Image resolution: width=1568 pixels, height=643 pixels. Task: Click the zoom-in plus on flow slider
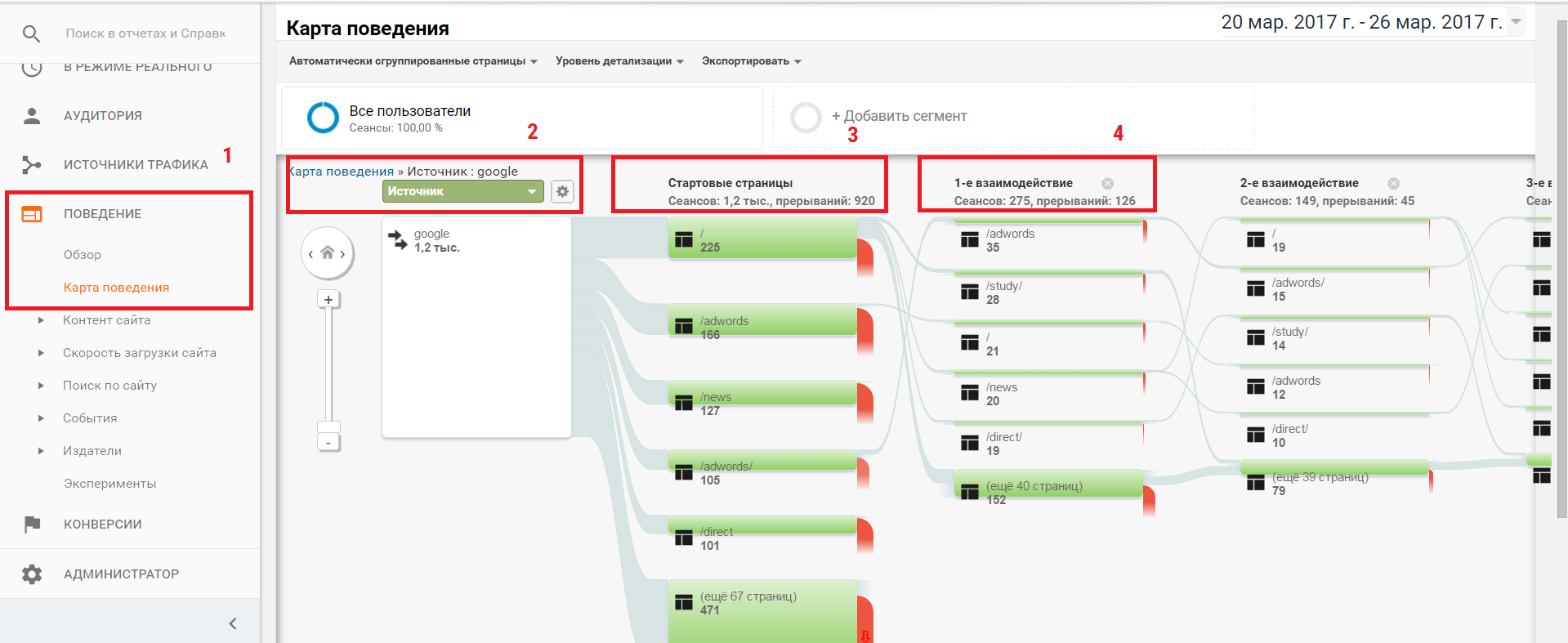[328, 300]
